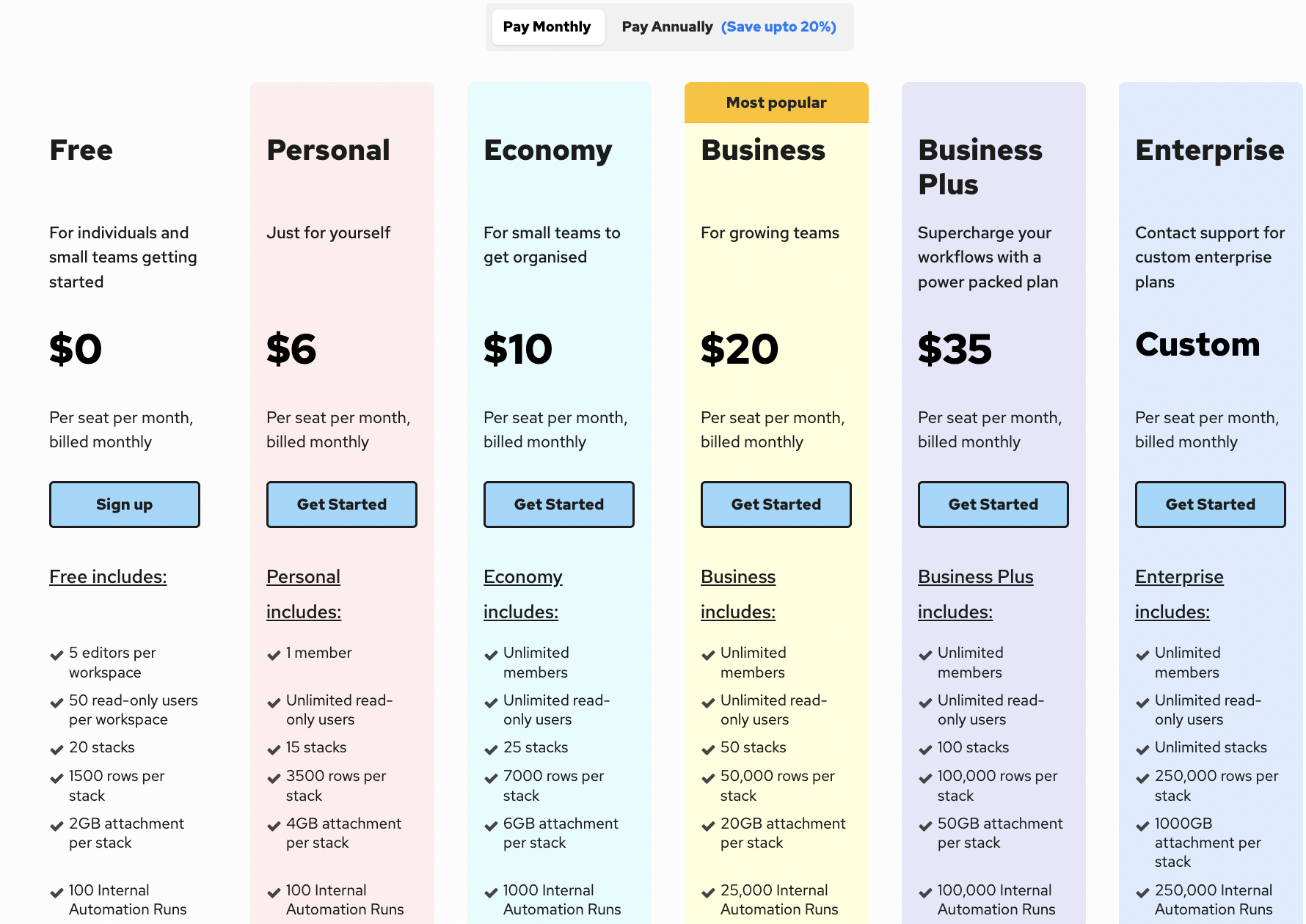Click the checkmark beside 5 editors per workspace

(x=56, y=653)
